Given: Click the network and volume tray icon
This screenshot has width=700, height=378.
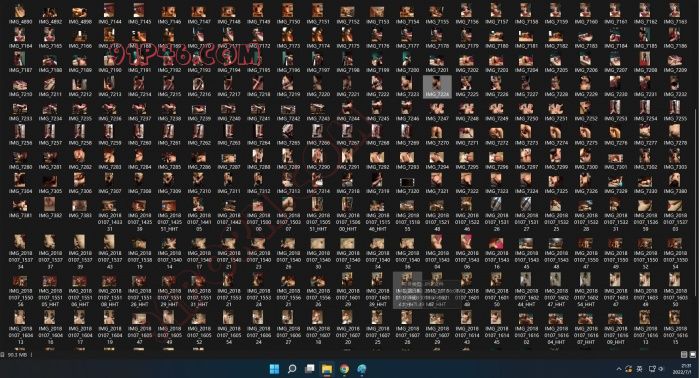Looking at the screenshot, I should 656,369.
